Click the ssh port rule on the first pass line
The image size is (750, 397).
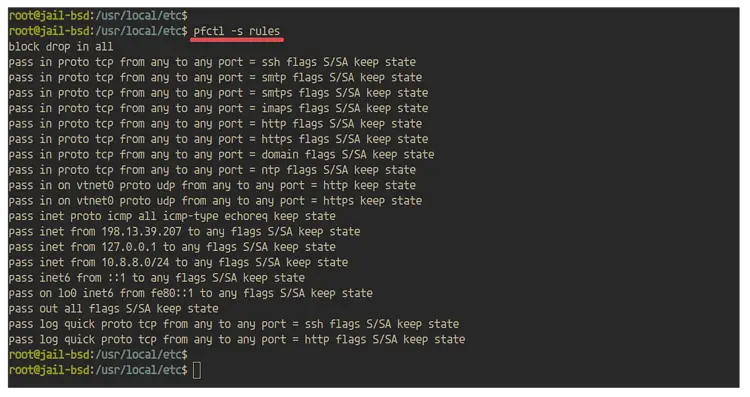coord(212,62)
